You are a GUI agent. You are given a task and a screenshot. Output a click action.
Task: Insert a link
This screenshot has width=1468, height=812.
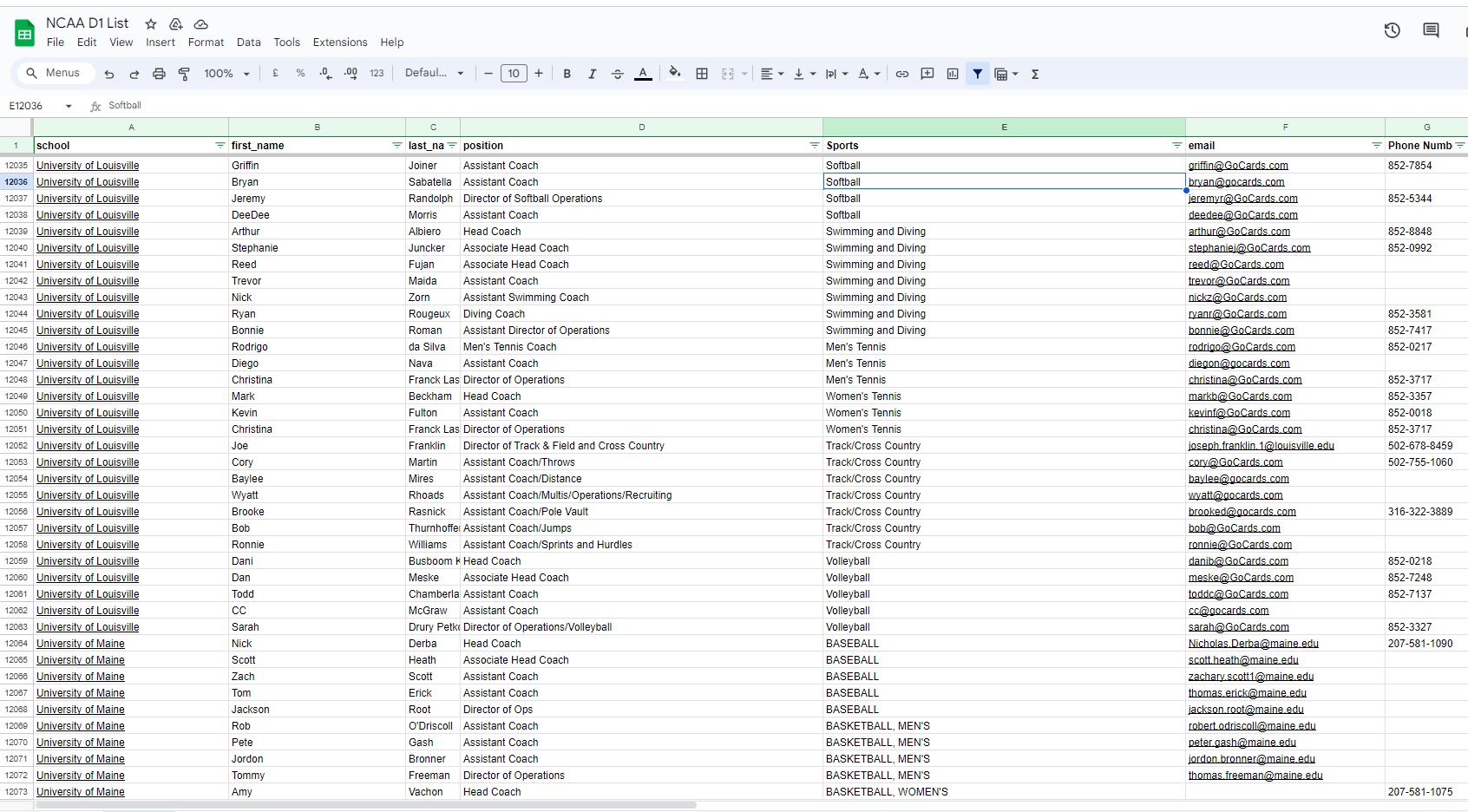[902, 74]
